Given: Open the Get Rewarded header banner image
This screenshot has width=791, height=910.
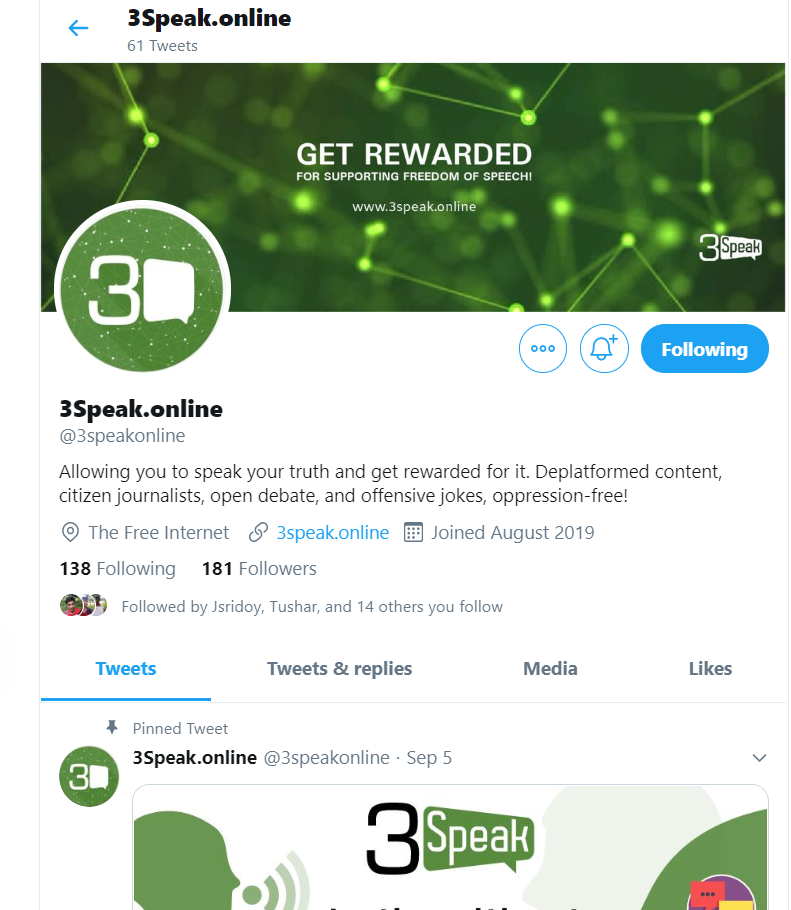Looking at the screenshot, I should pos(413,187).
